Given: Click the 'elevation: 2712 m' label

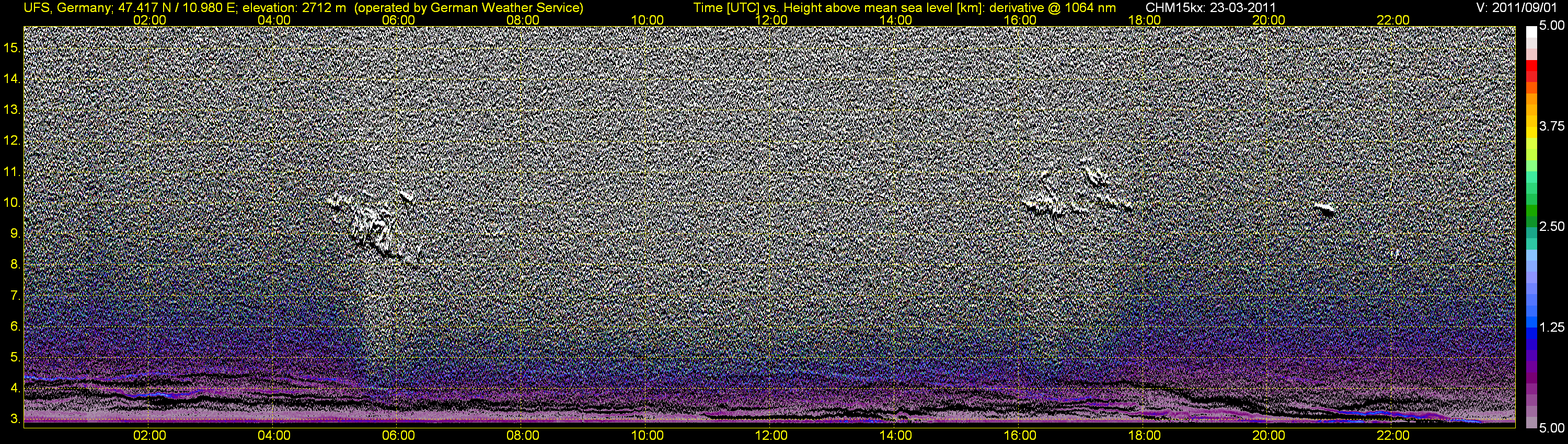Looking at the screenshot, I should pos(294,8).
